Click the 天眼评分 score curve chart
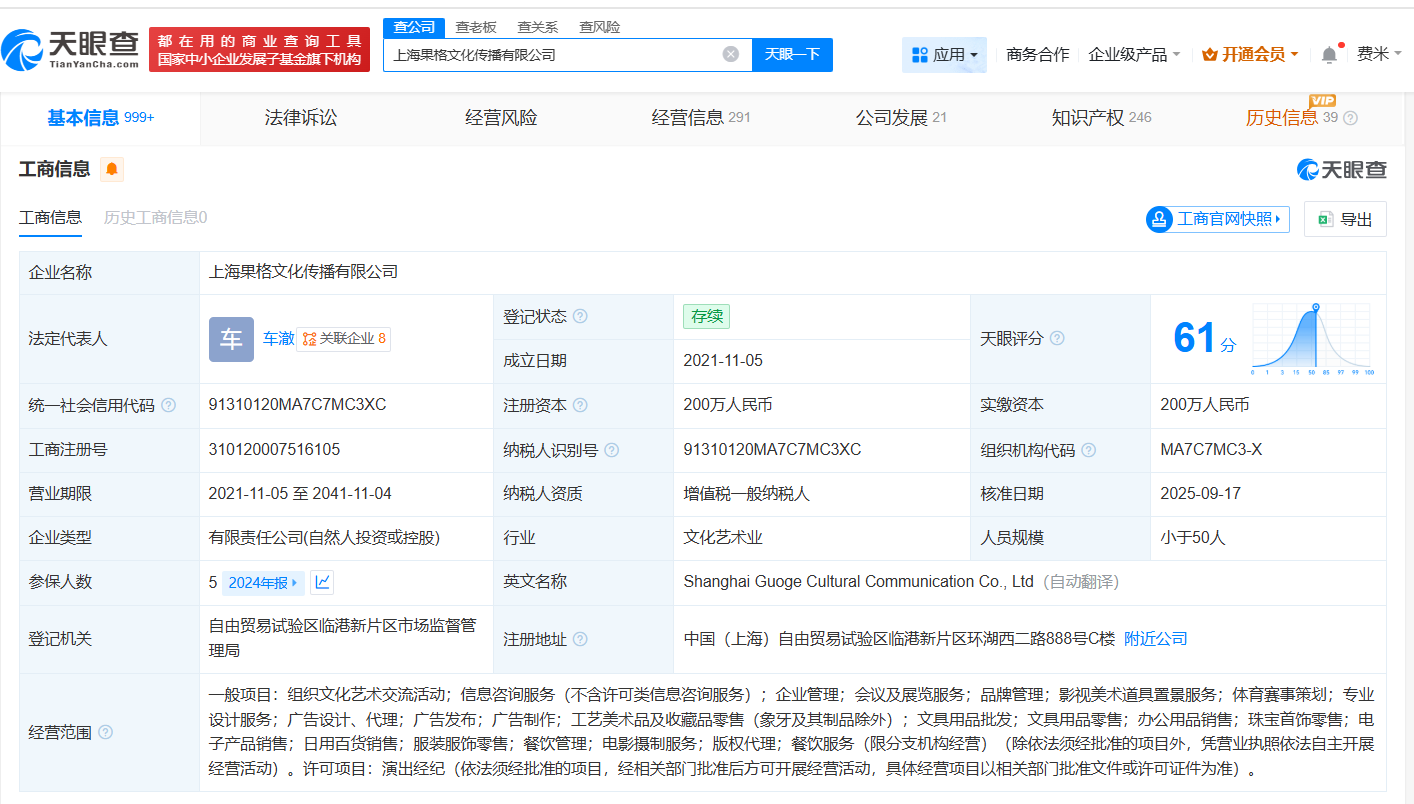 (x=1310, y=339)
